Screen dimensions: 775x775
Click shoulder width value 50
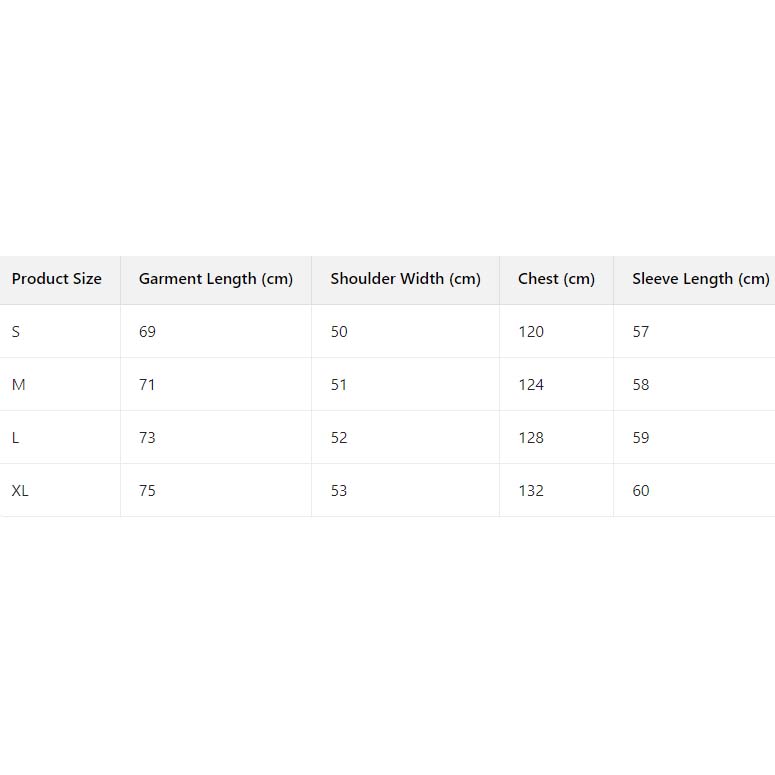point(339,332)
